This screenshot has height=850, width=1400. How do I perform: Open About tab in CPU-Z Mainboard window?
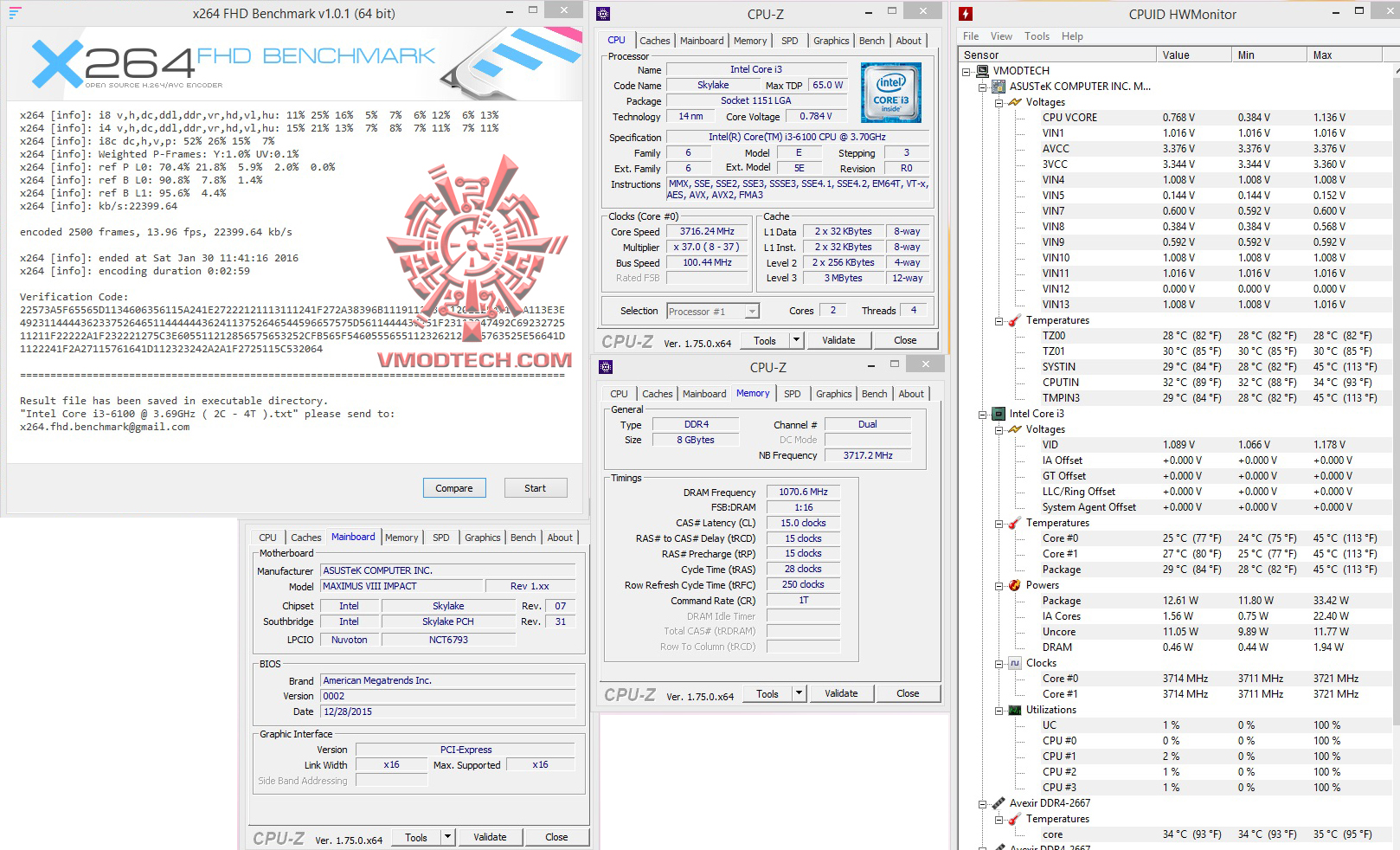tap(560, 538)
